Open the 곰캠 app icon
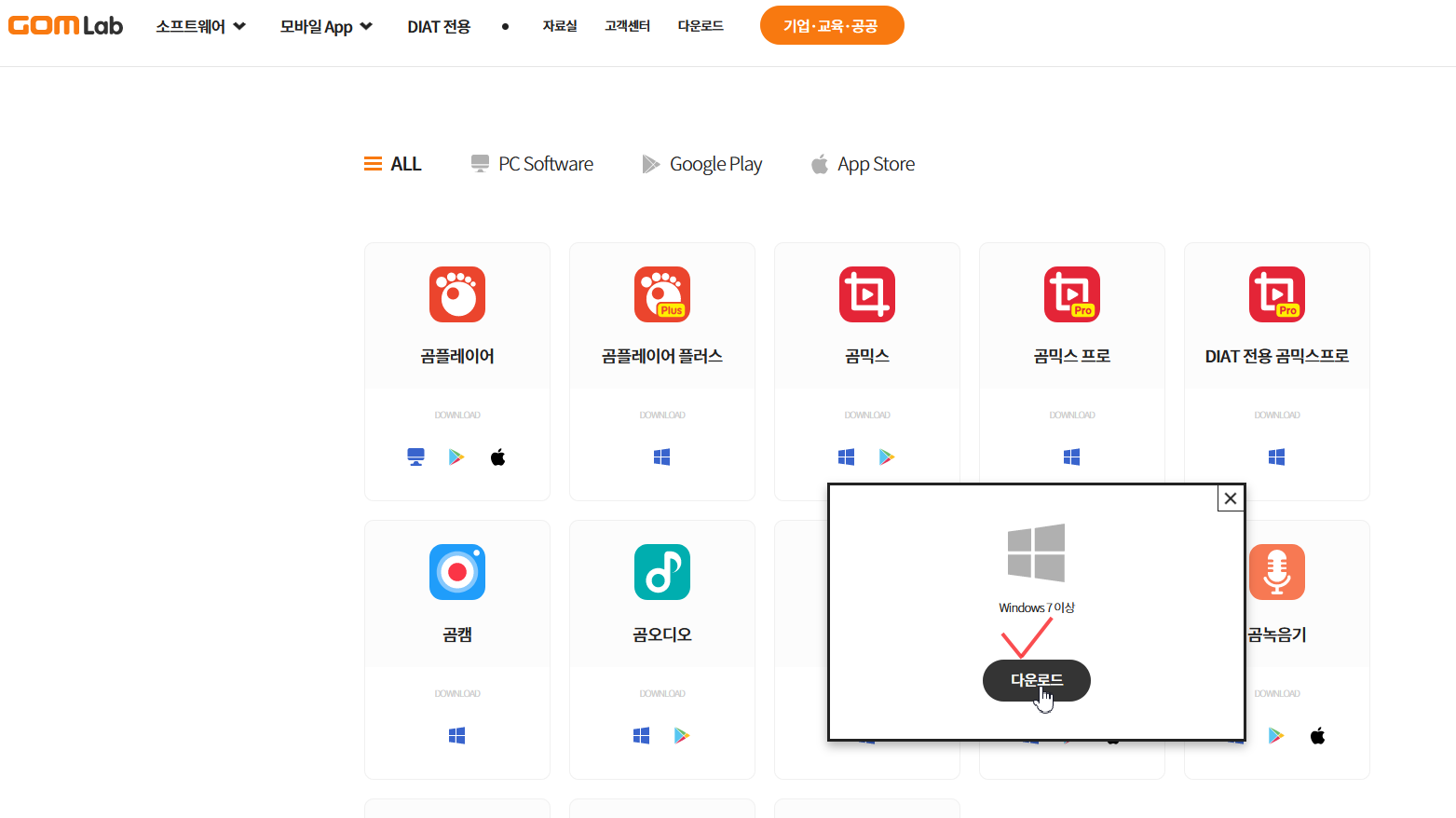The height and width of the screenshot is (818, 1456). click(457, 572)
